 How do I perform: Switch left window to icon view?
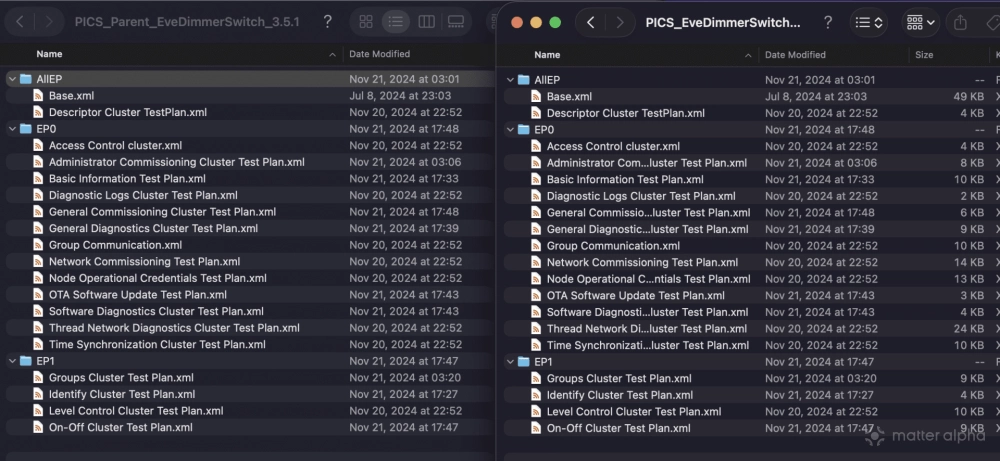[x=366, y=22]
